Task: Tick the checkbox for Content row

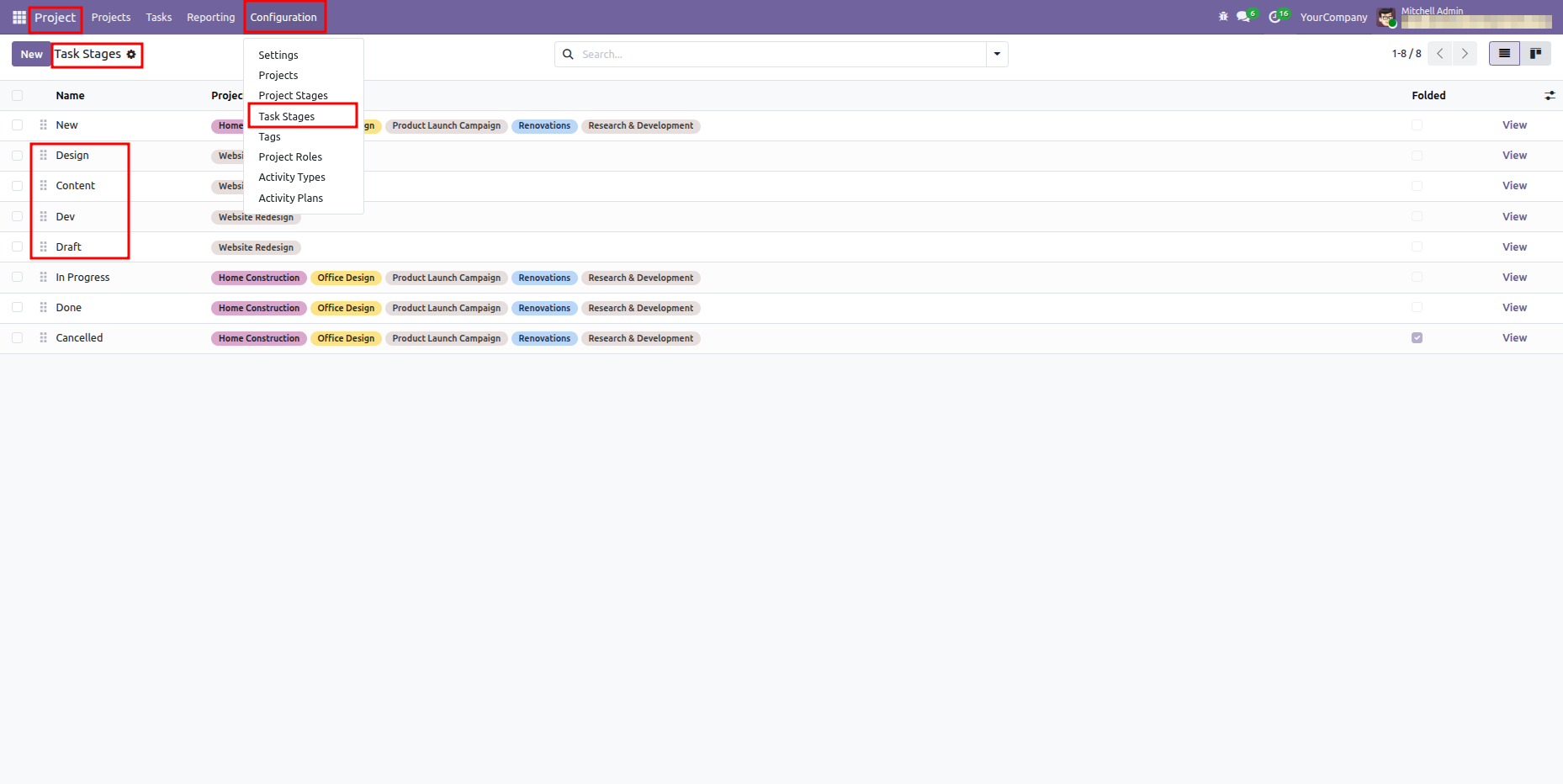Action: coord(17,186)
